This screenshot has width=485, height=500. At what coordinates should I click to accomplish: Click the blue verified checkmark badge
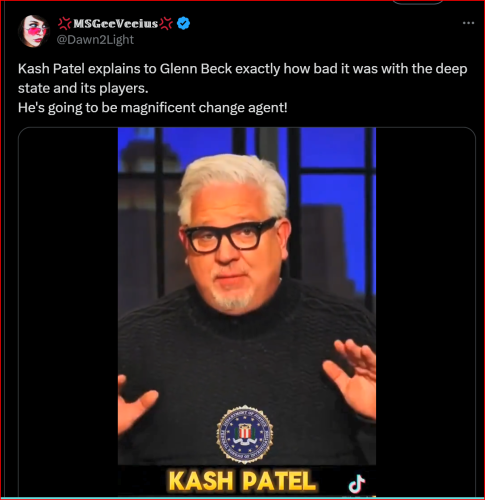click(183, 23)
